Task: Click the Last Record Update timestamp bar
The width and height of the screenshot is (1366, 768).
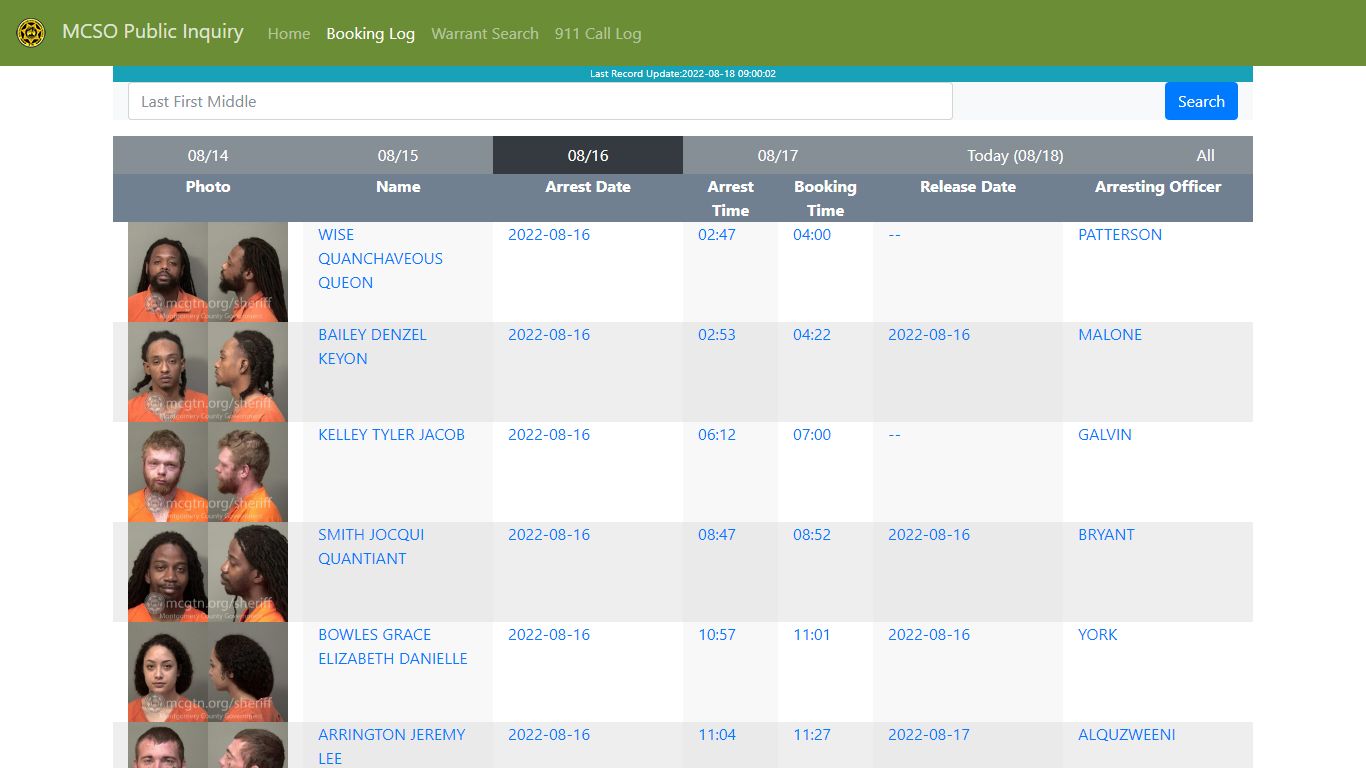Action: click(683, 74)
